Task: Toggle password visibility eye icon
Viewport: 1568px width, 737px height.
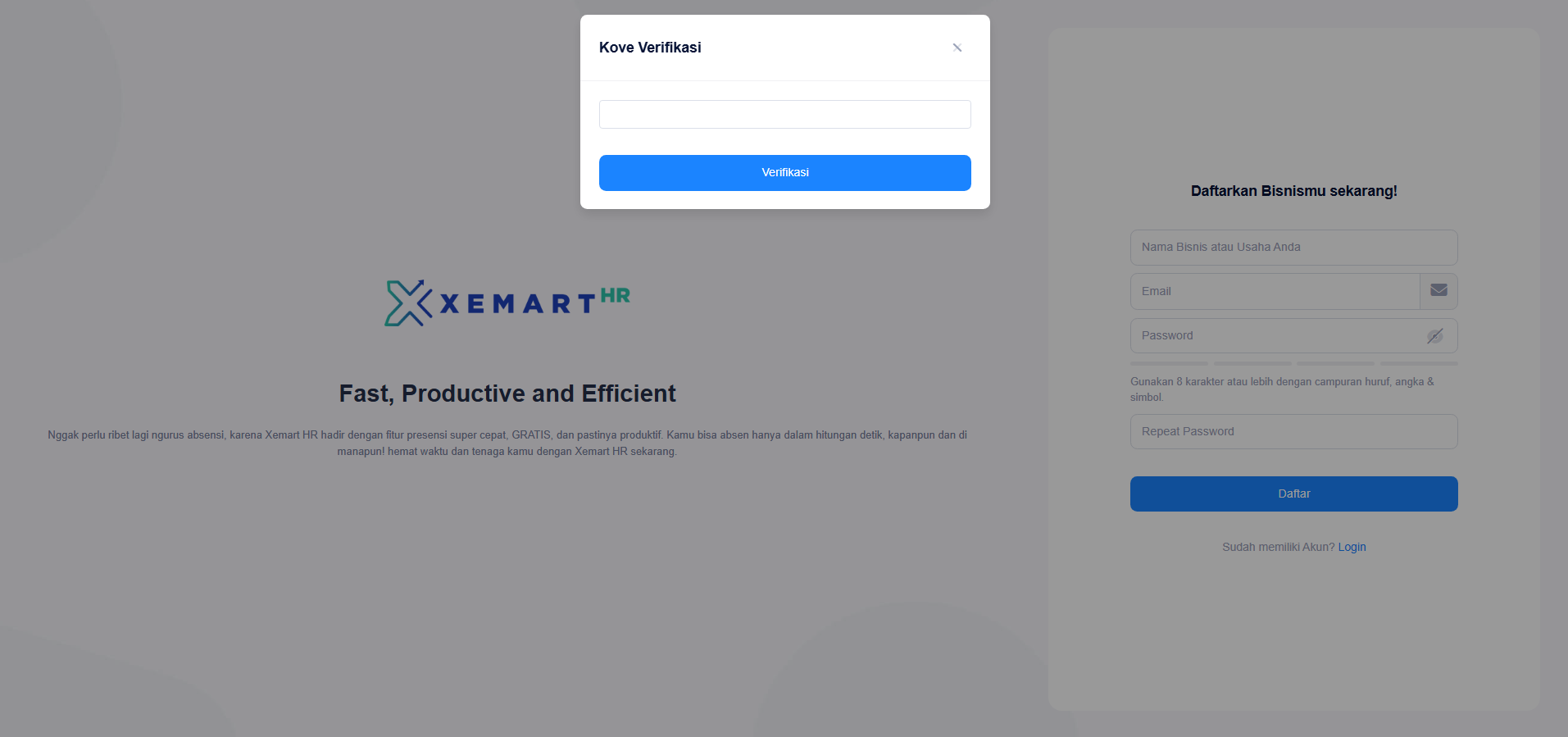Action: (x=1434, y=336)
